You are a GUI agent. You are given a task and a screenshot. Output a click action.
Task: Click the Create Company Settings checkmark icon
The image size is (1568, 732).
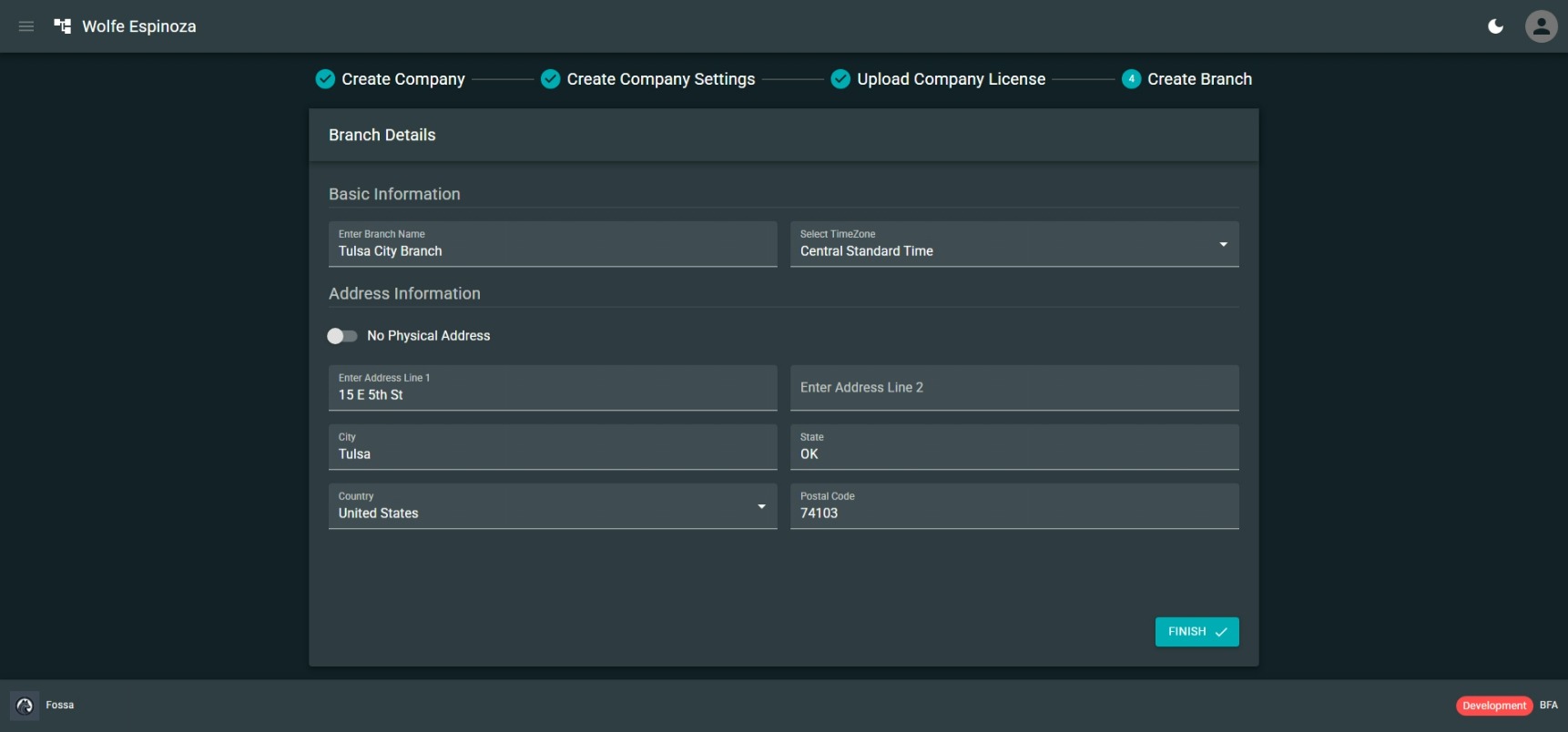tap(550, 79)
